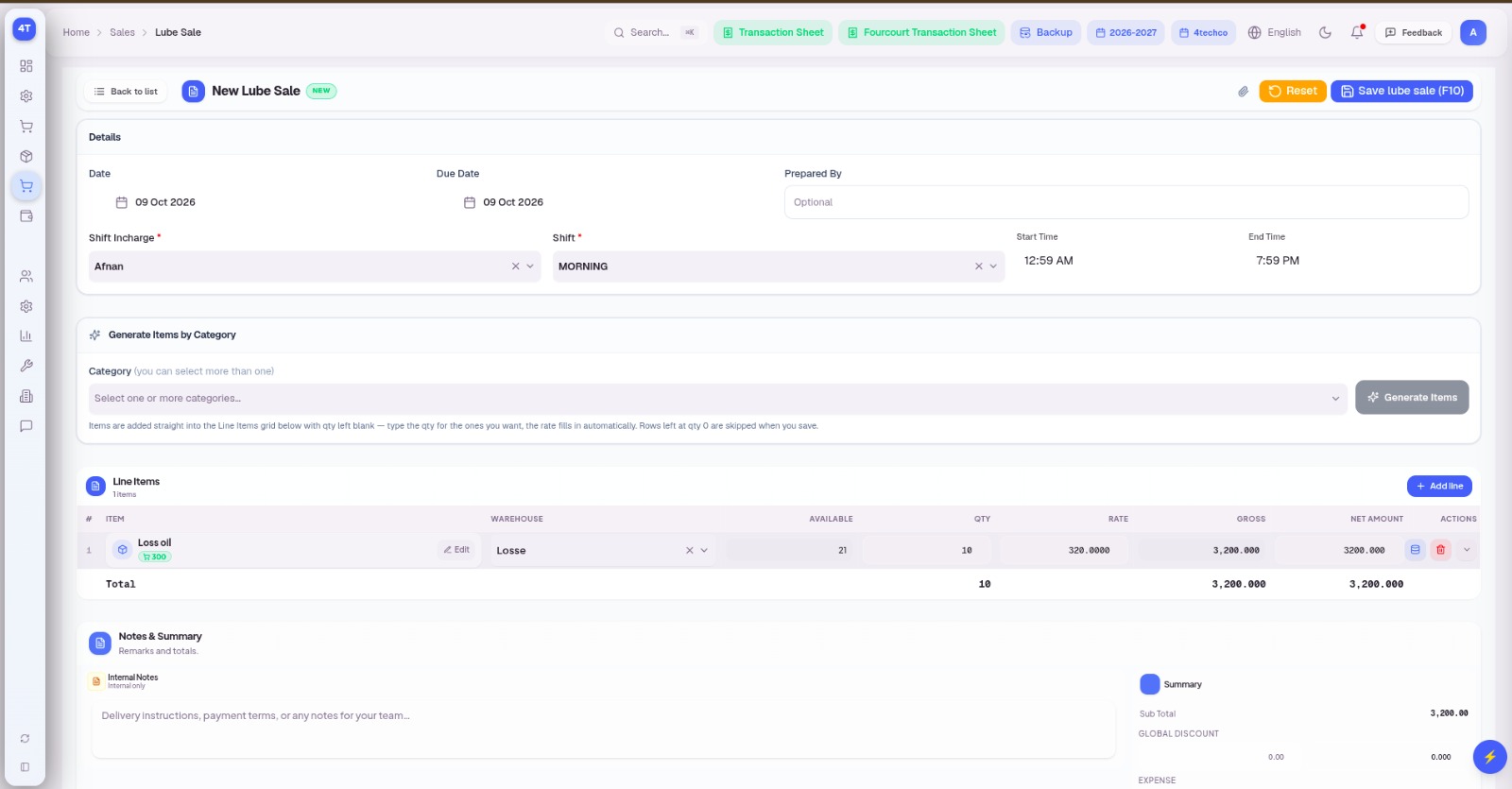The height and width of the screenshot is (789, 1512).
Task: Open the wrench tools icon in sidebar
Action: point(26,366)
